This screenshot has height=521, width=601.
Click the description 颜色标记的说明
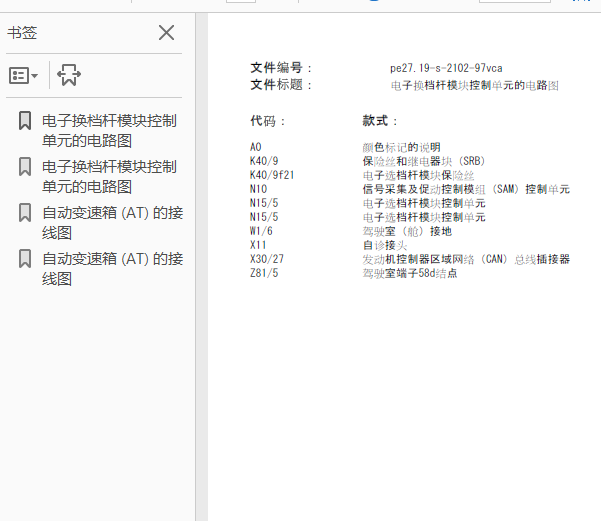coord(401,147)
